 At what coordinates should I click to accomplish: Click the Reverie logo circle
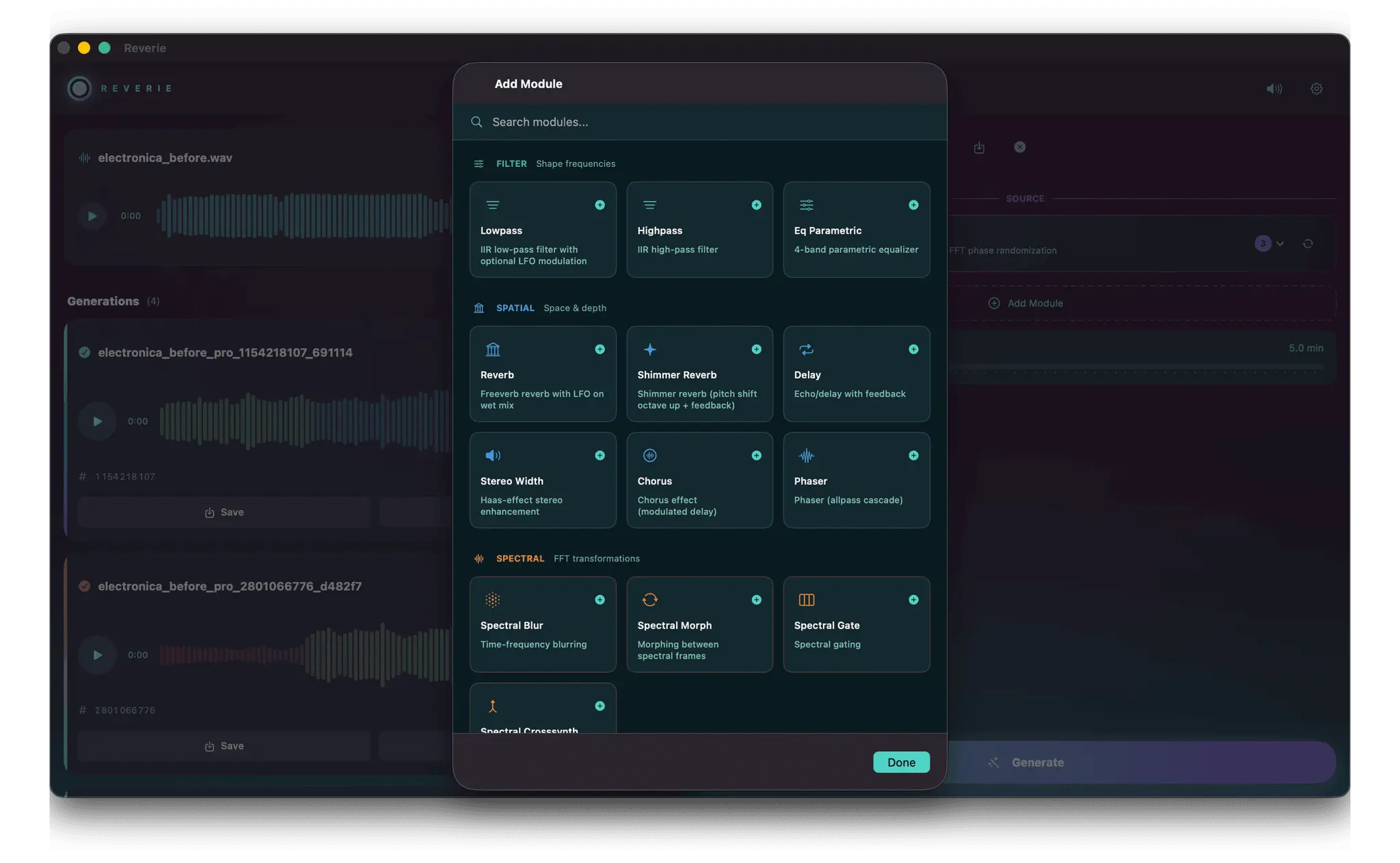(x=79, y=88)
